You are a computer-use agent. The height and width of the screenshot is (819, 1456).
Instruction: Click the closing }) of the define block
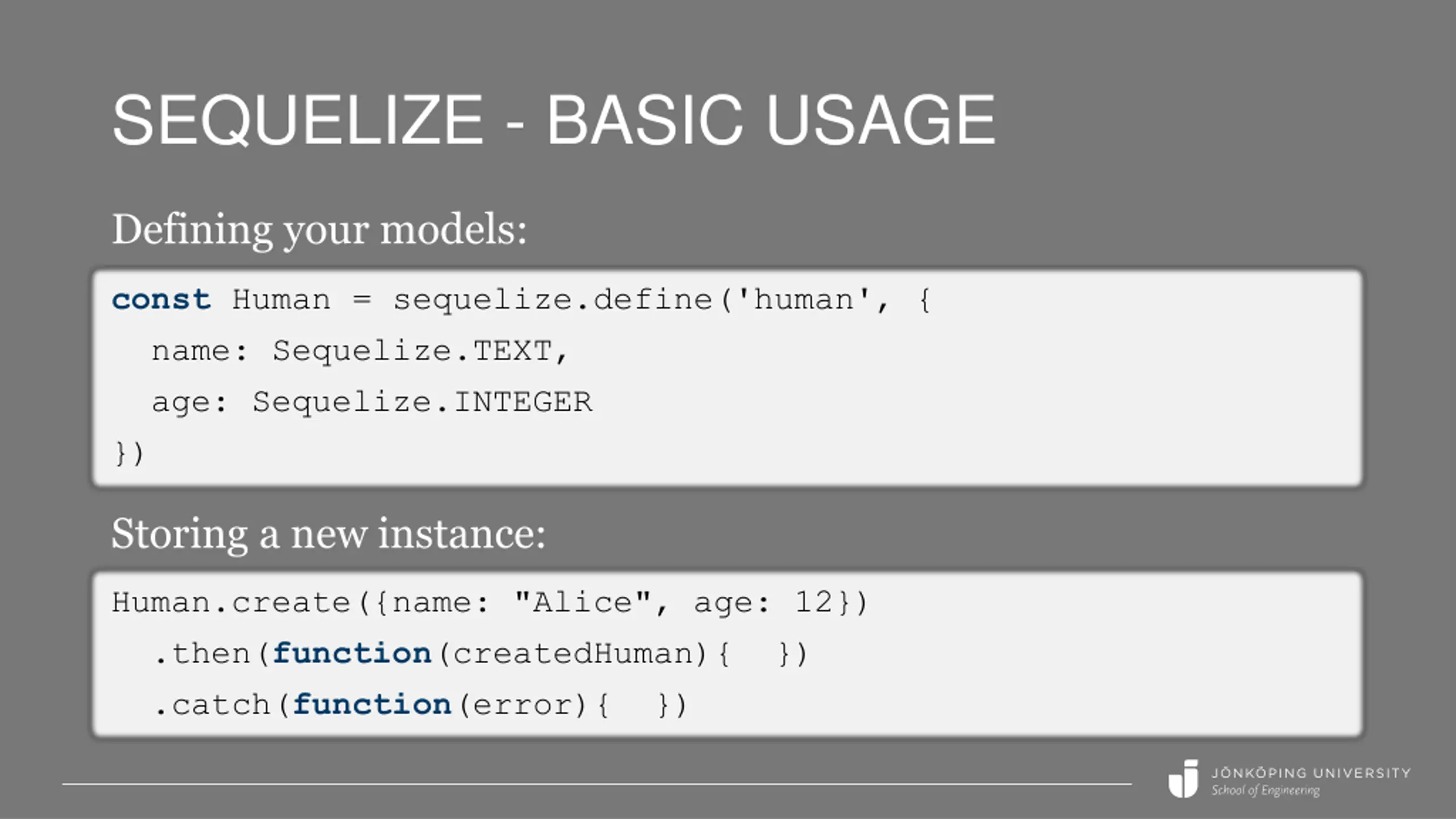(x=129, y=453)
